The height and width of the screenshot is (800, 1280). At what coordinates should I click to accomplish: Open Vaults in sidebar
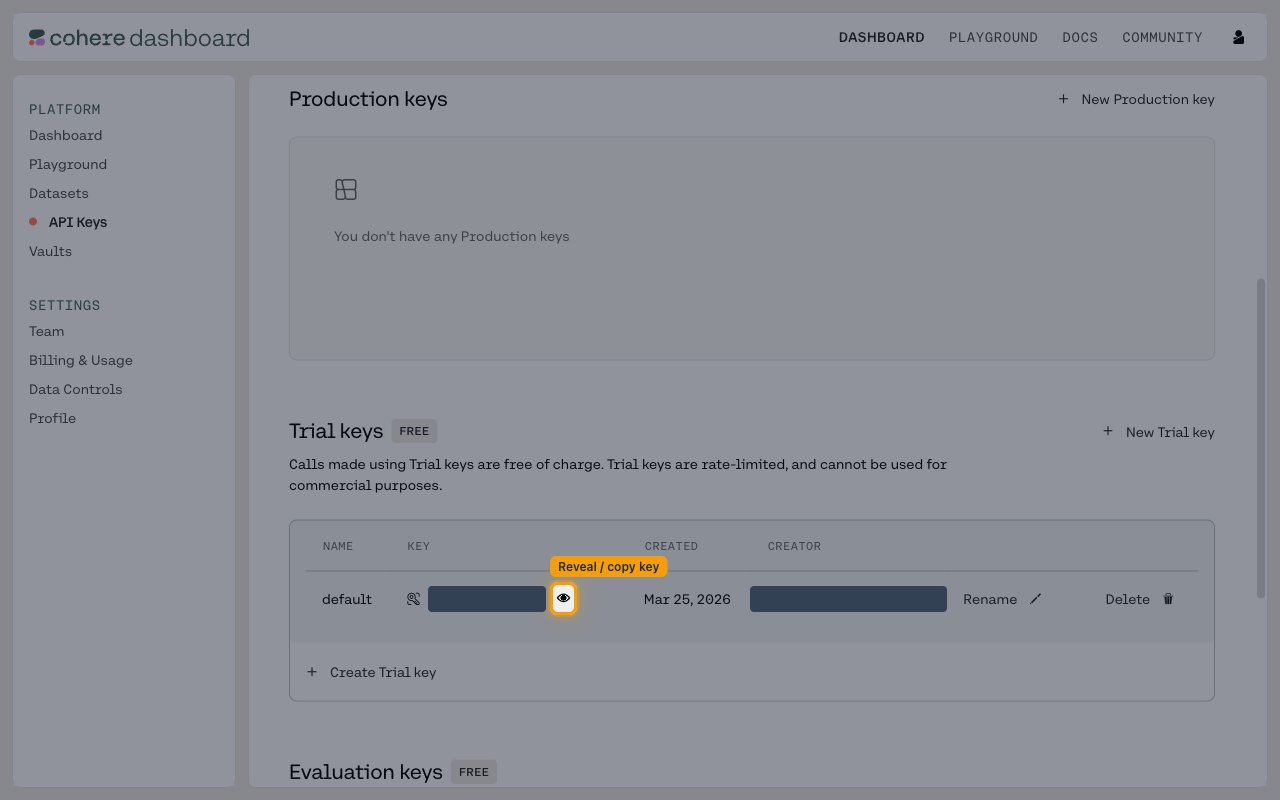tap(50, 251)
